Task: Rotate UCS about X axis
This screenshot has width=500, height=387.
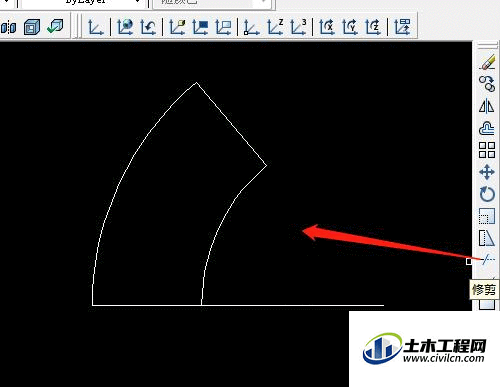Action: click(x=327, y=27)
